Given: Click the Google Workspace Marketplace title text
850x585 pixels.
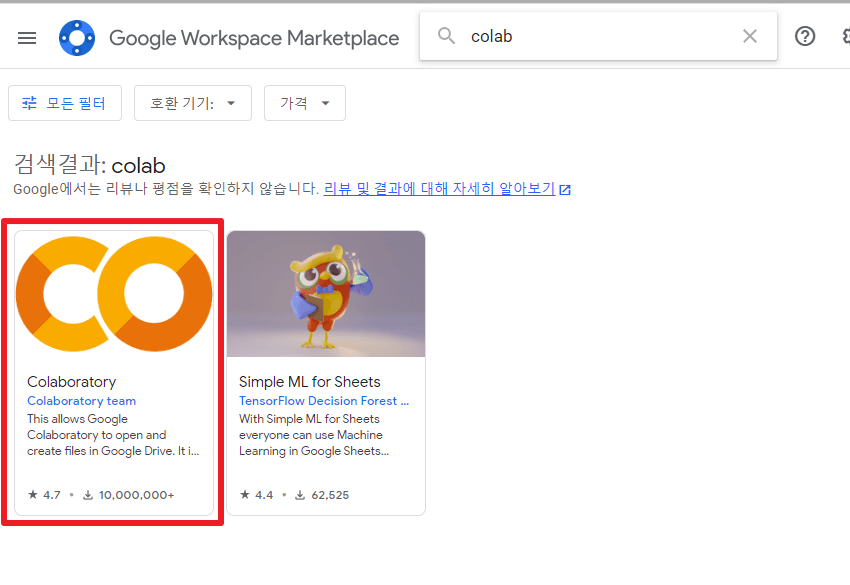Looking at the screenshot, I should [254, 38].
